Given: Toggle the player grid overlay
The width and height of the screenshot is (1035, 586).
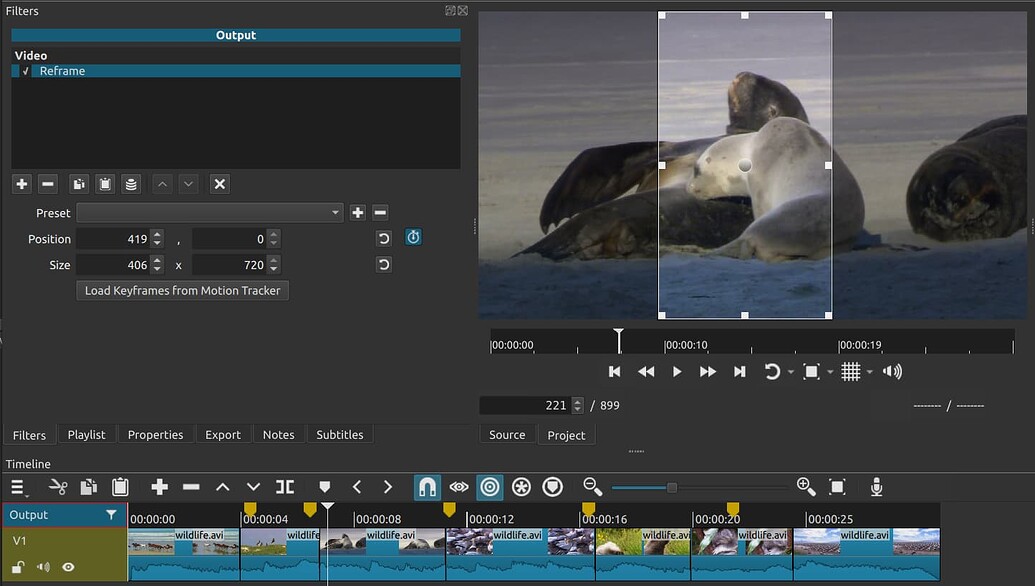Looking at the screenshot, I should tap(851, 372).
